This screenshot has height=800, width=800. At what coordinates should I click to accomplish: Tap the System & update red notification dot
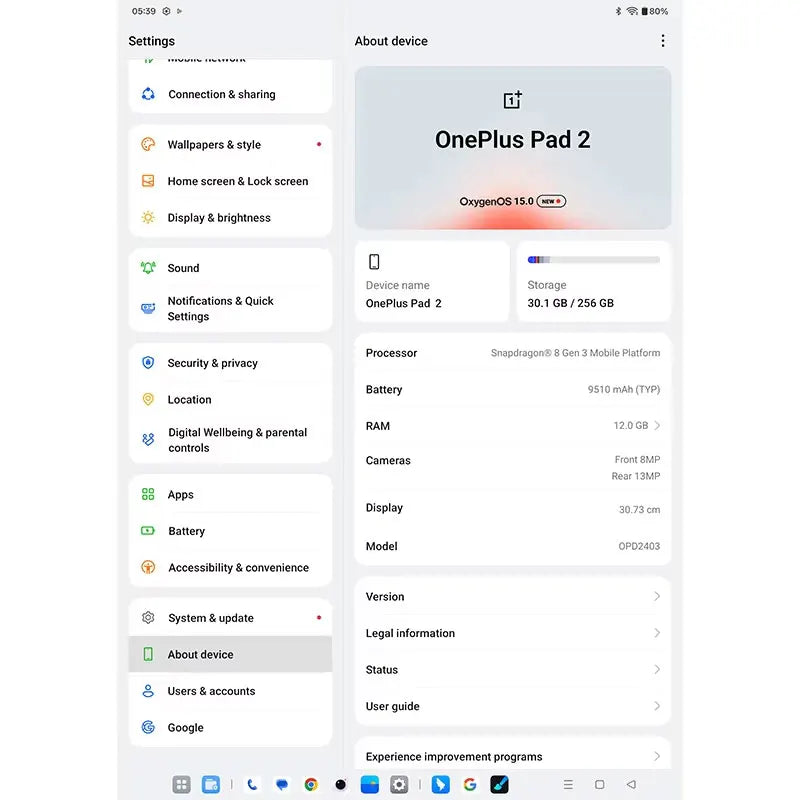click(x=319, y=618)
